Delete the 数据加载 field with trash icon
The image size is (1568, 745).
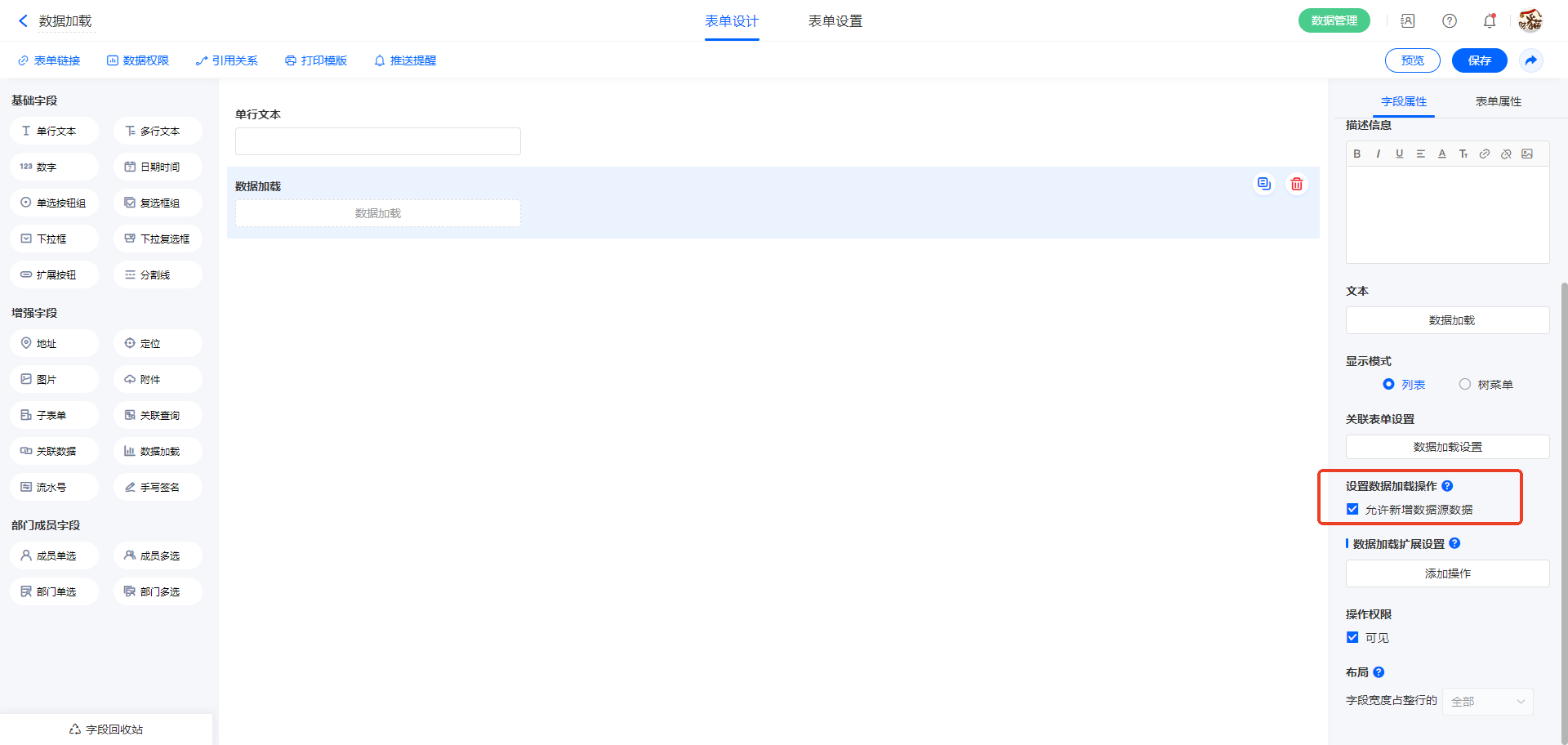point(1296,185)
